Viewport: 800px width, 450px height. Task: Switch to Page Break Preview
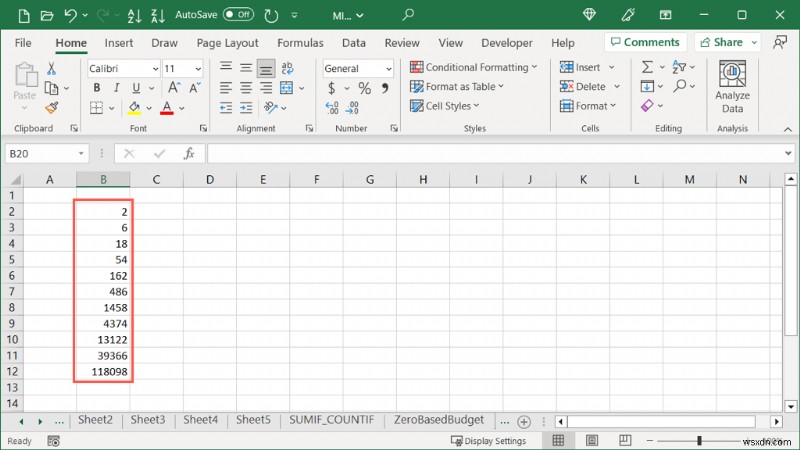(x=625, y=440)
